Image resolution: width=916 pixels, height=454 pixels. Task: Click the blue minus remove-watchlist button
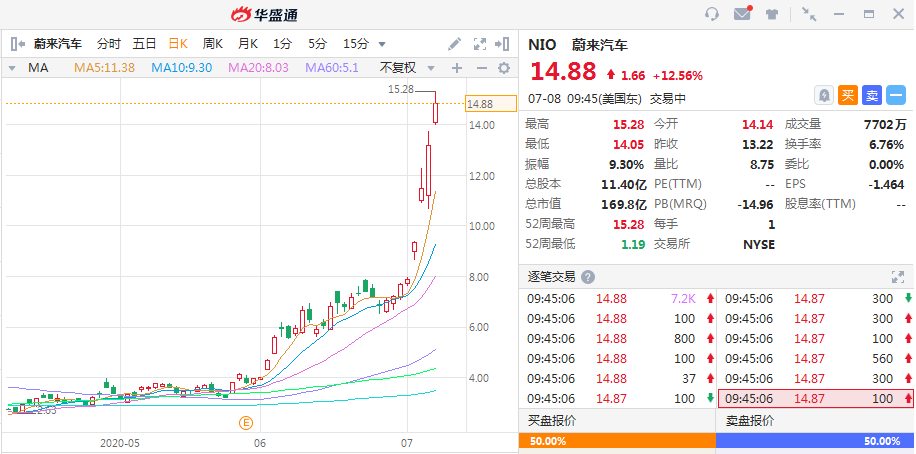click(x=896, y=95)
